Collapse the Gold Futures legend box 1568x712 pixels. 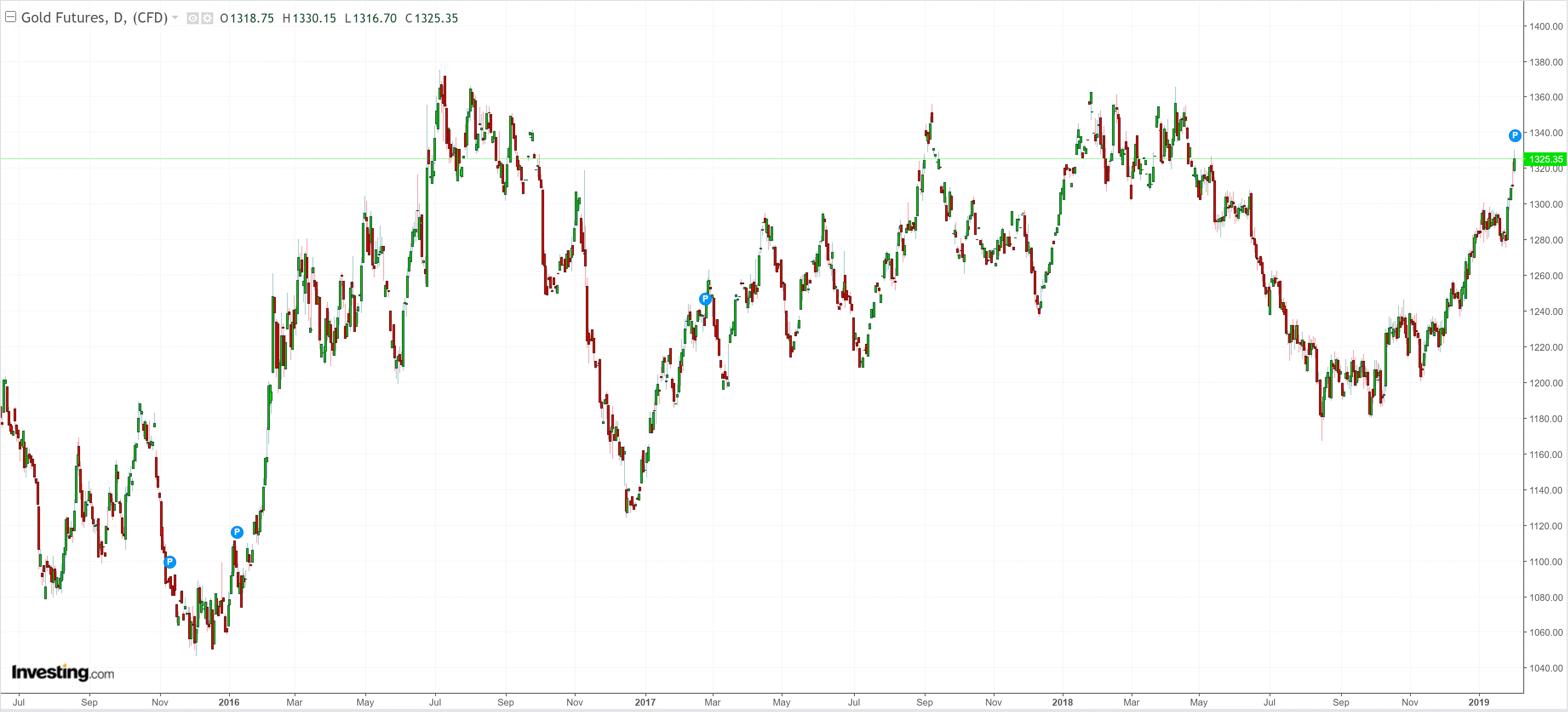coord(10,17)
